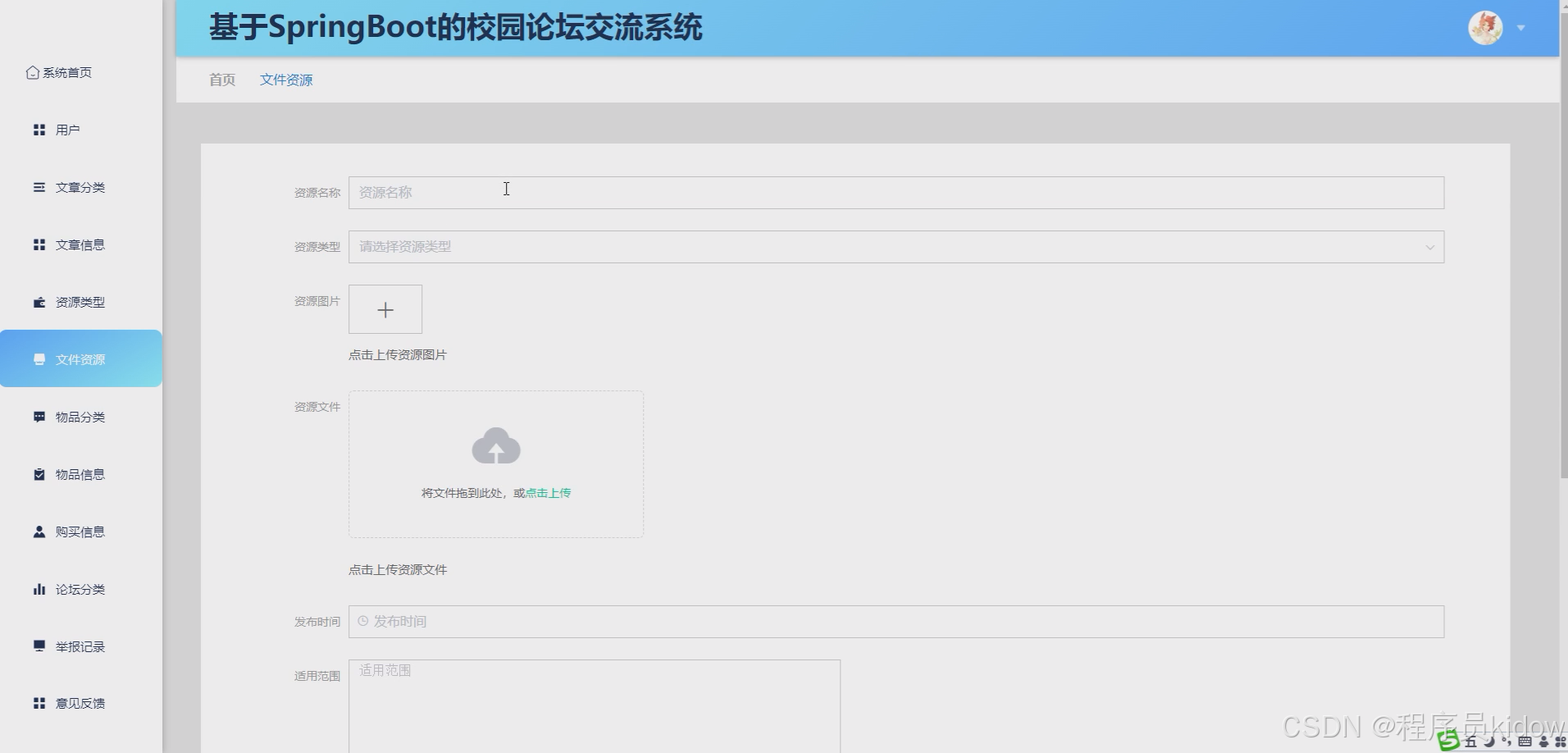Click the 举报记录 record icon in sidebar

click(39, 646)
